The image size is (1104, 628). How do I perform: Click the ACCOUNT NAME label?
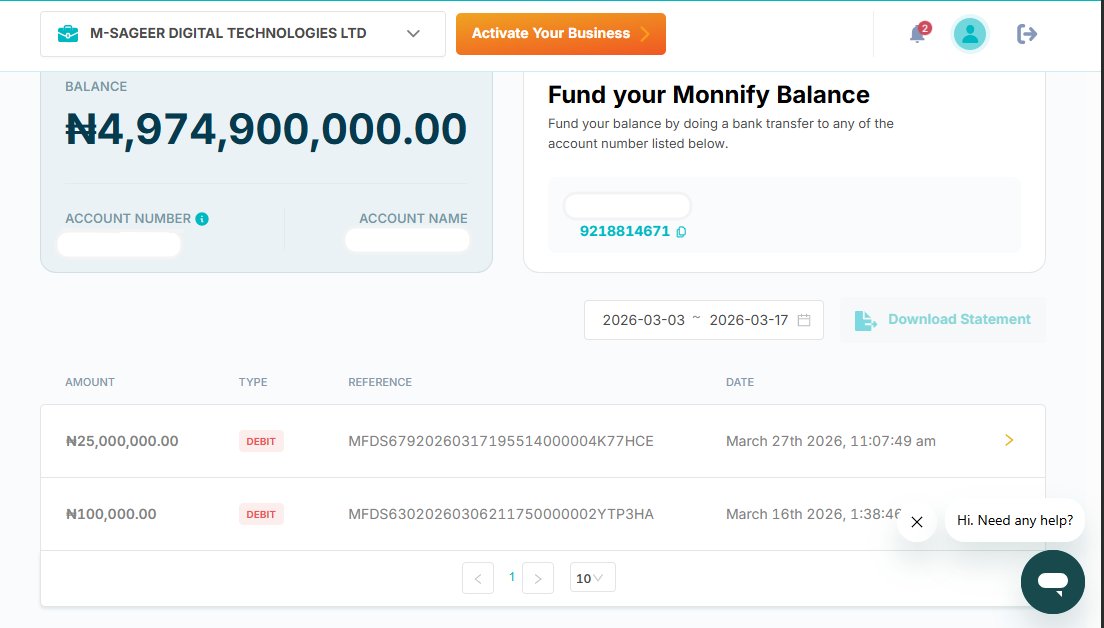tap(413, 219)
